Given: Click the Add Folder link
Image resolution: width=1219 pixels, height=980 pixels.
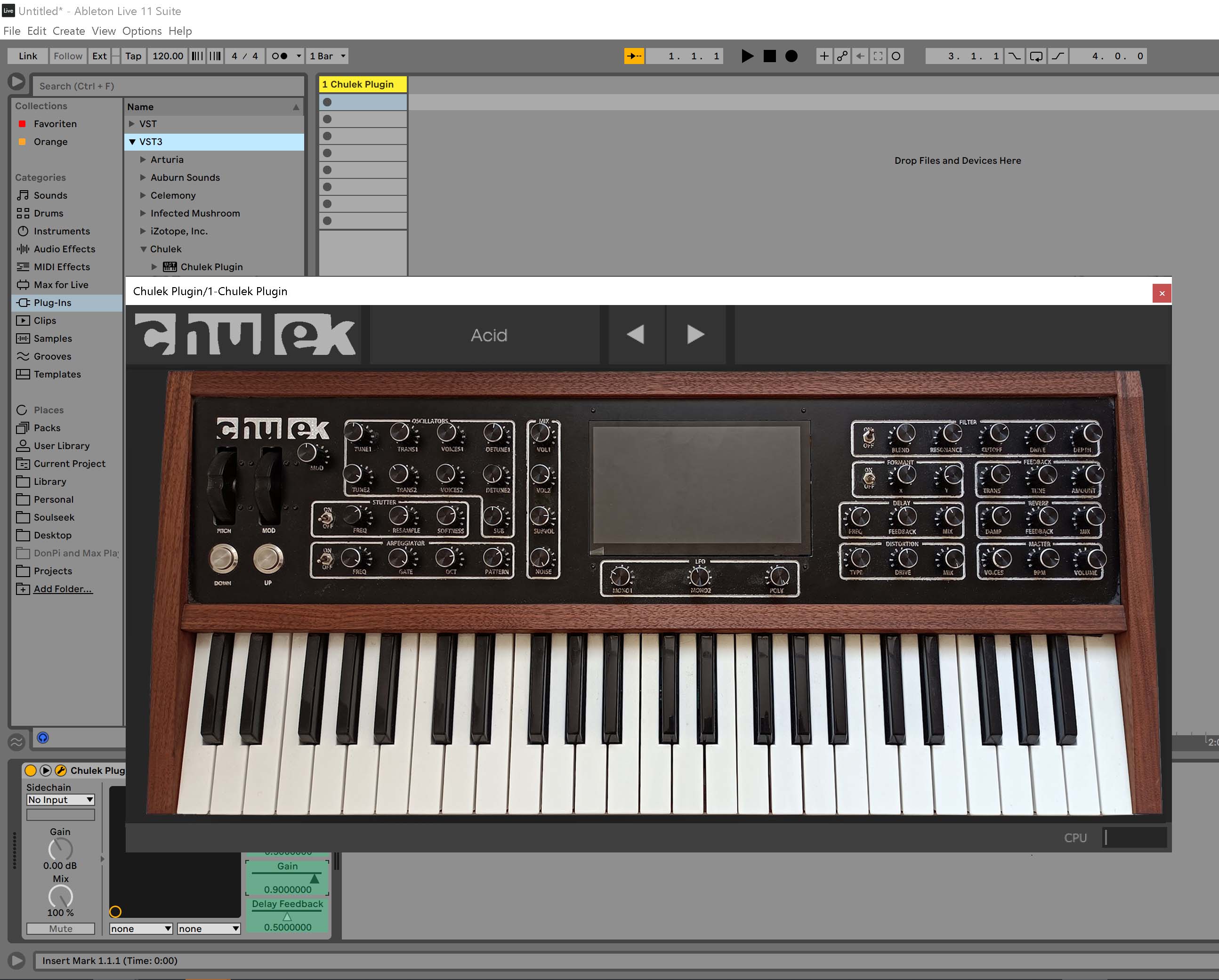Looking at the screenshot, I should coord(62,589).
